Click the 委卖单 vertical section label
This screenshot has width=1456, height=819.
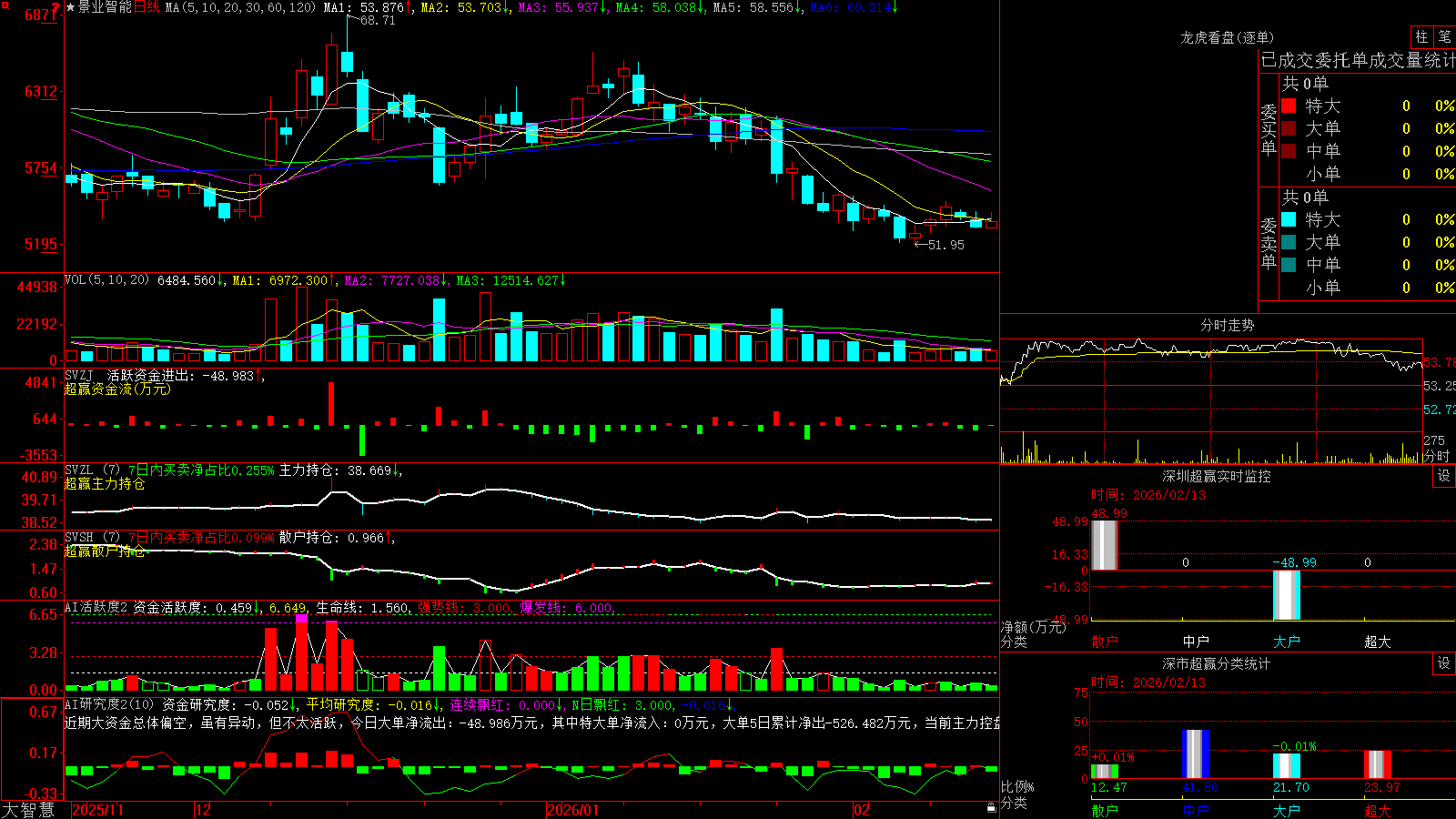[1269, 243]
